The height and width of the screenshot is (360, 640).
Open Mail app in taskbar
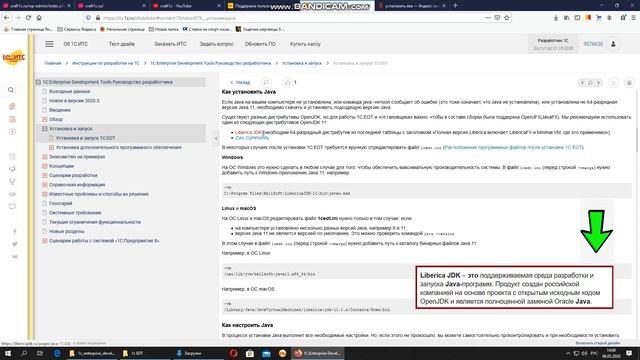click(266, 353)
